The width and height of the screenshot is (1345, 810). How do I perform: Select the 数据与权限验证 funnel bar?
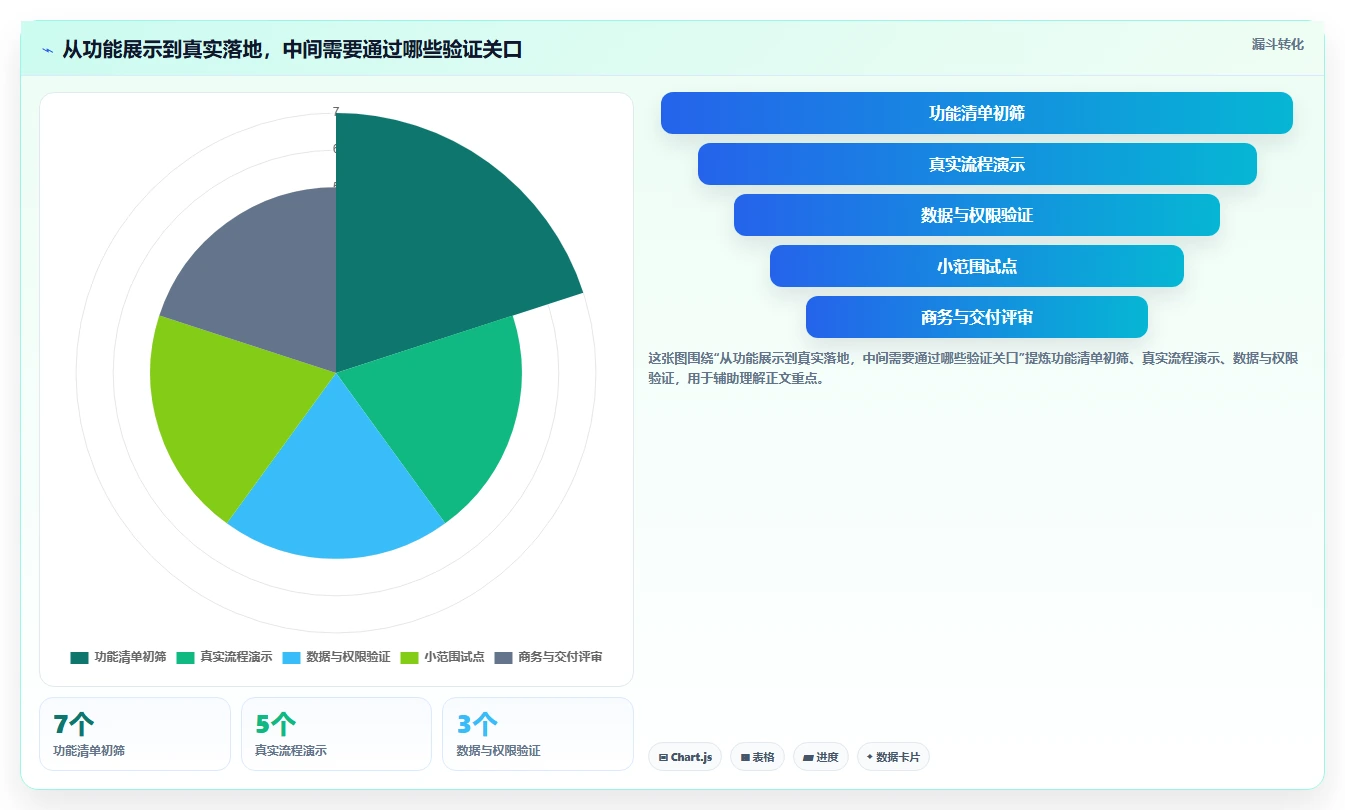pos(977,215)
